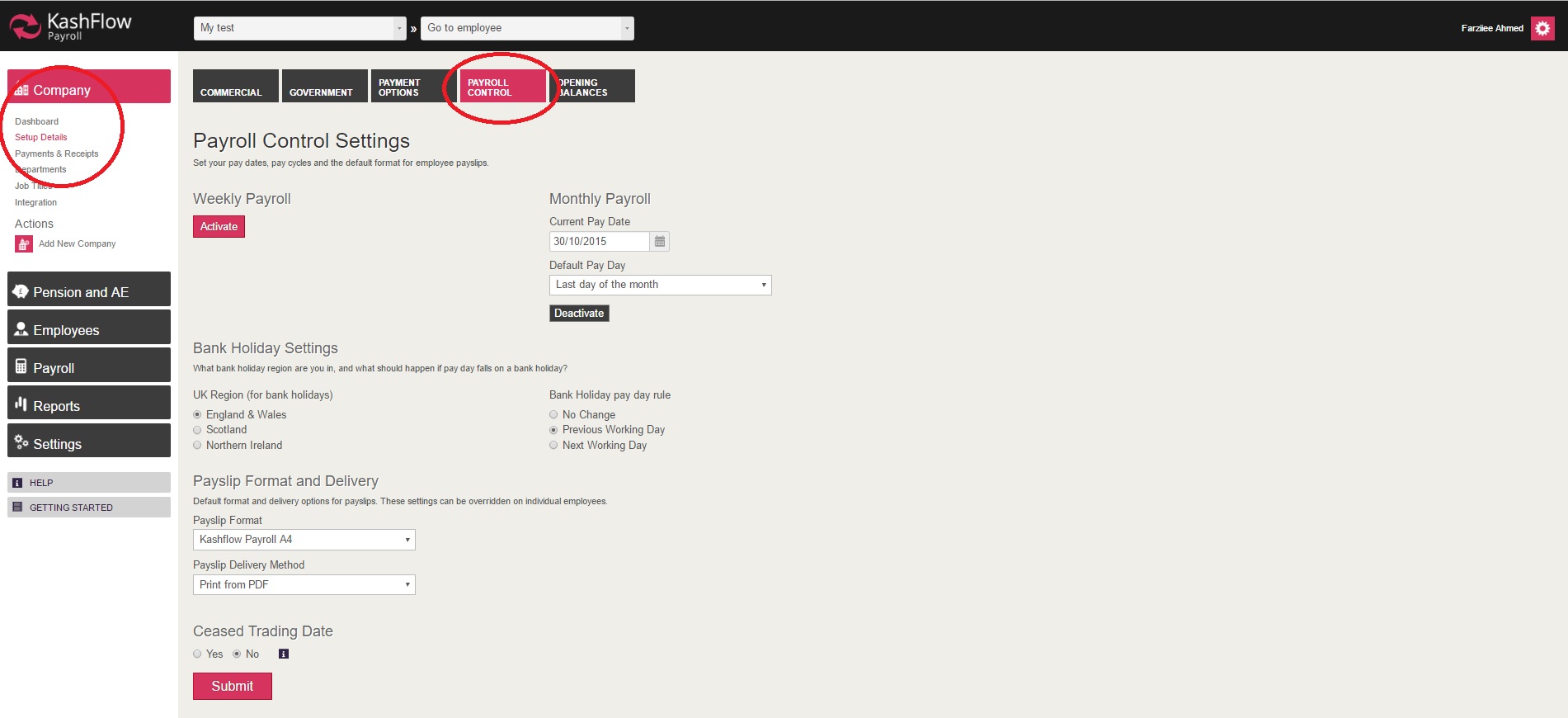This screenshot has width=1568, height=718.
Task: Choose Next Working Day pay rule
Action: (x=553, y=446)
